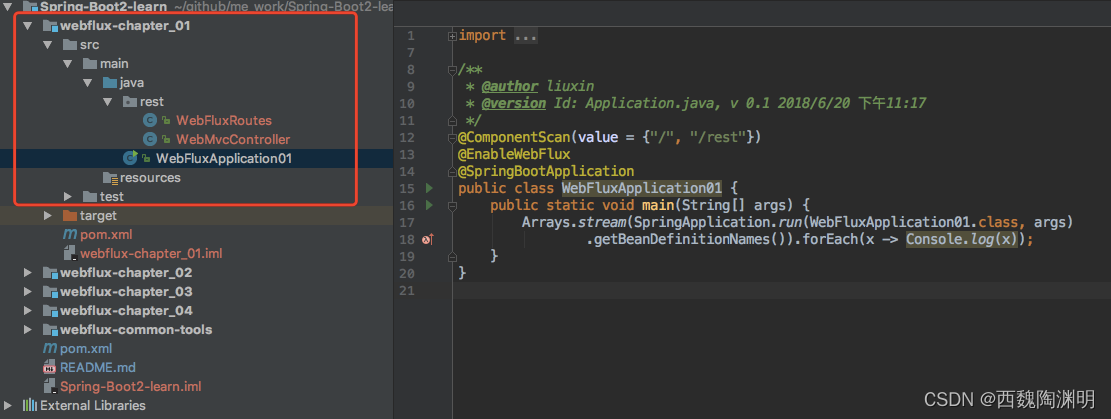Click the WebFluxApplication01 class name in editor
The image size is (1111, 419).
pyautogui.click(x=642, y=189)
